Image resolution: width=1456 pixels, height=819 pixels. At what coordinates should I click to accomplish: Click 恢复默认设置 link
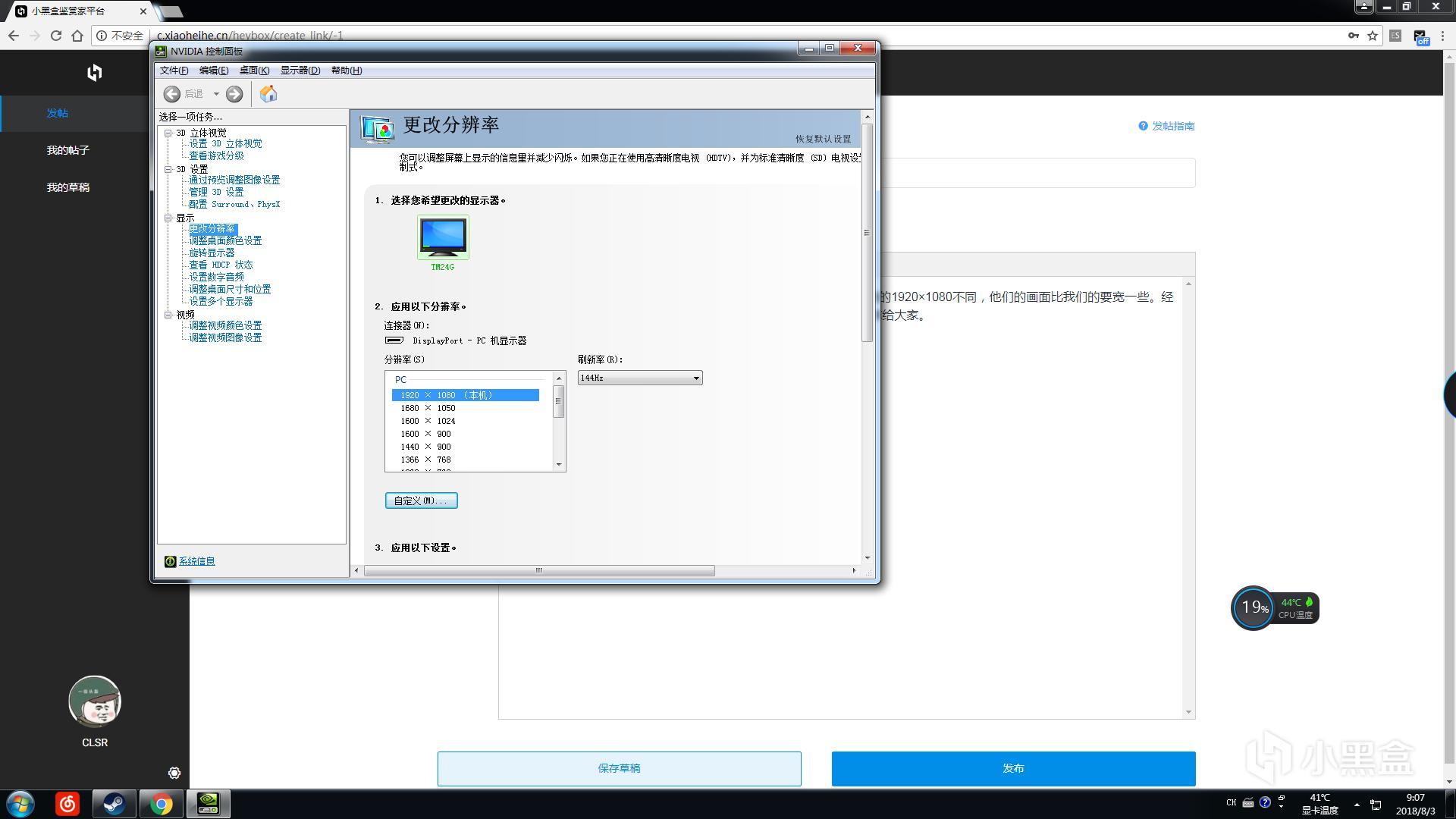[823, 139]
